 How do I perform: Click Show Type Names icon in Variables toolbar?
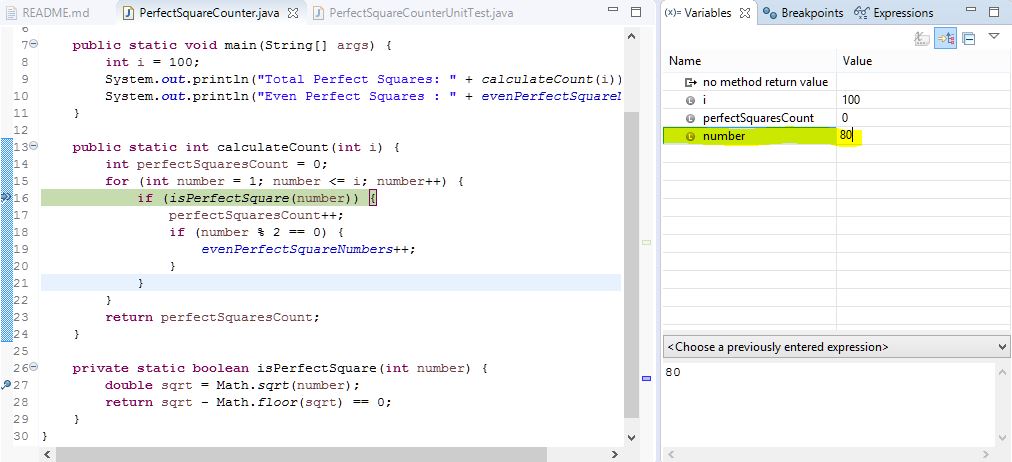pos(922,39)
